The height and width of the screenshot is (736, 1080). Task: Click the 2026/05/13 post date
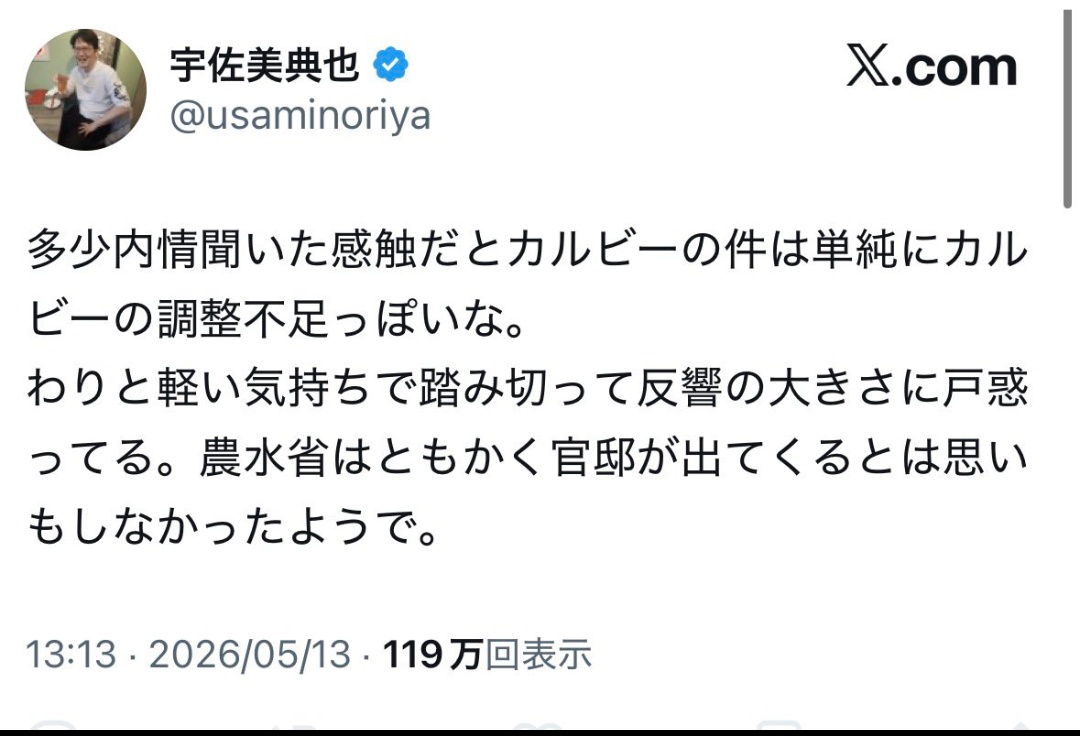pyautogui.click(x=250, y=654)
